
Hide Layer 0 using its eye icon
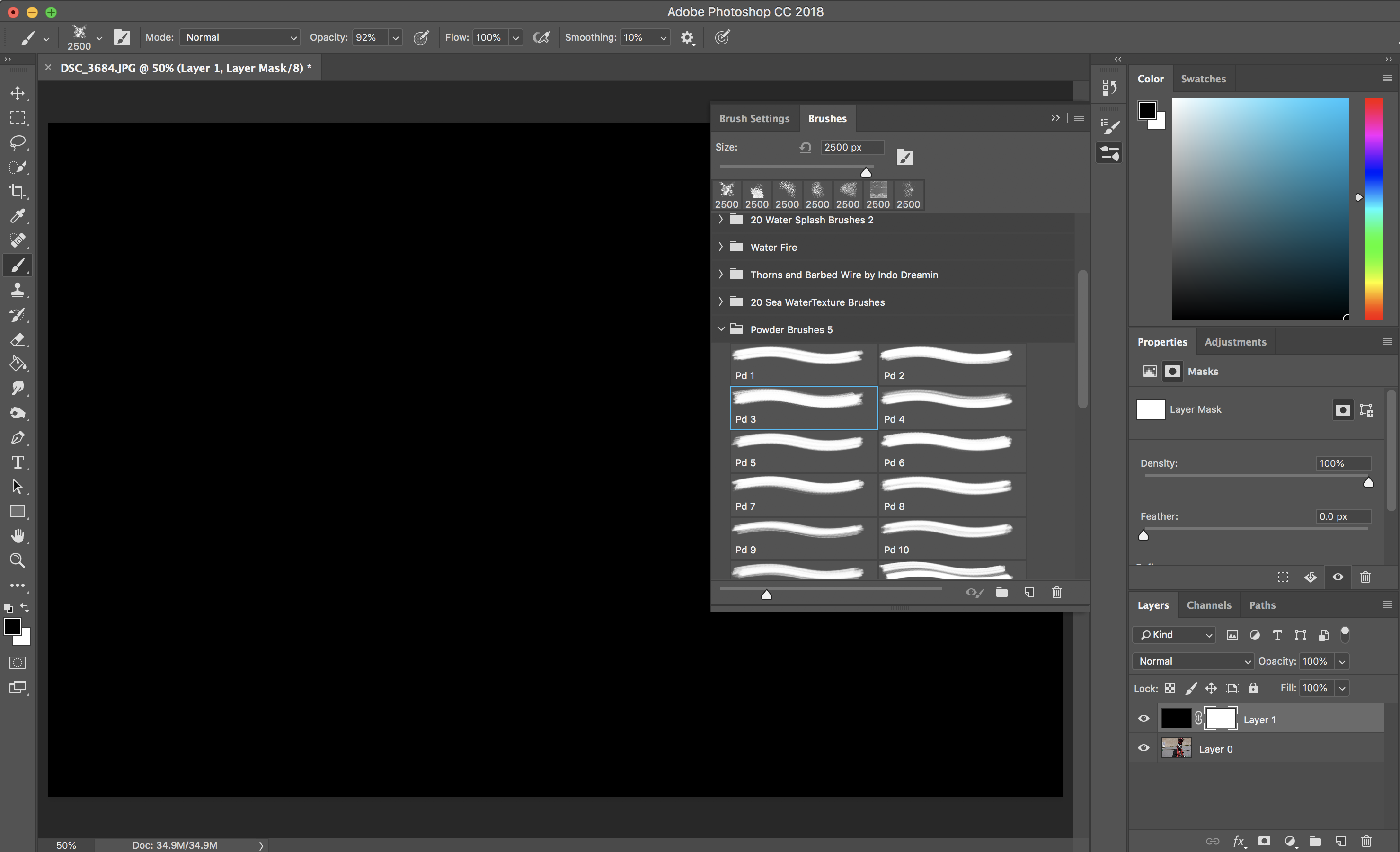[x=1144, y=748]
